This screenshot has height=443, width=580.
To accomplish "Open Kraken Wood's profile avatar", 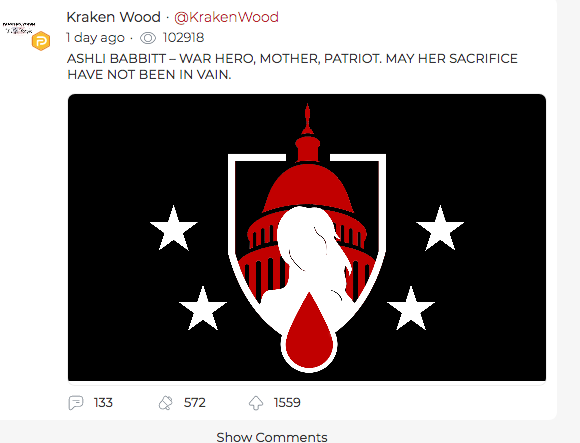I will 19,28.
